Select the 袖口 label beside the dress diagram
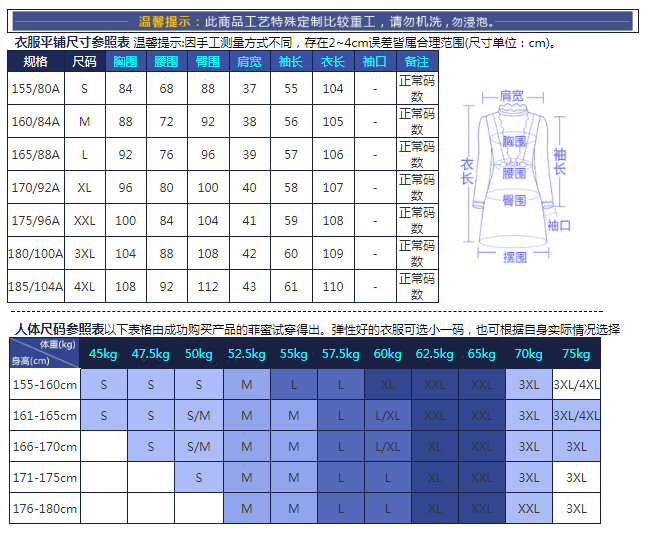This screenshot has width=652, height=538. click(559, 226)
